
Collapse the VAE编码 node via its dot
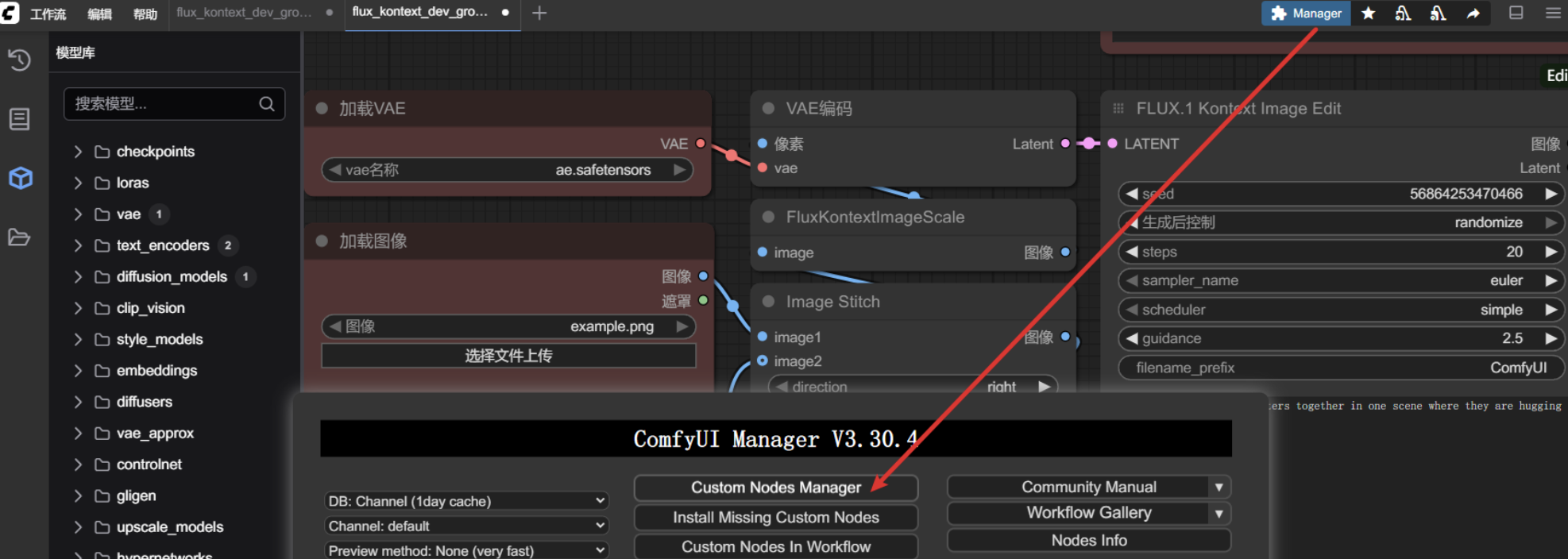click(768, 109)
